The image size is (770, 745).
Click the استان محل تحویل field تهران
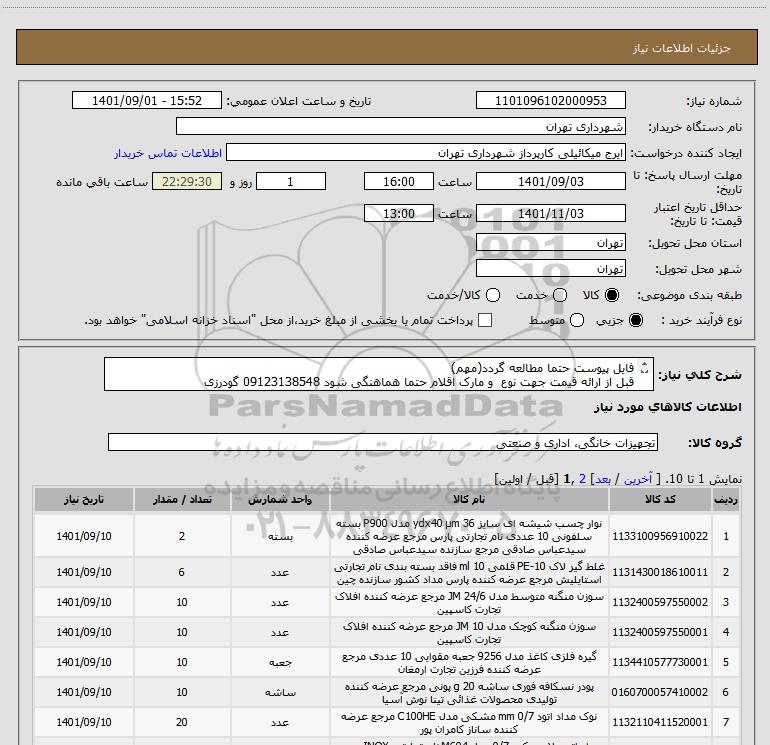[550, 243]
